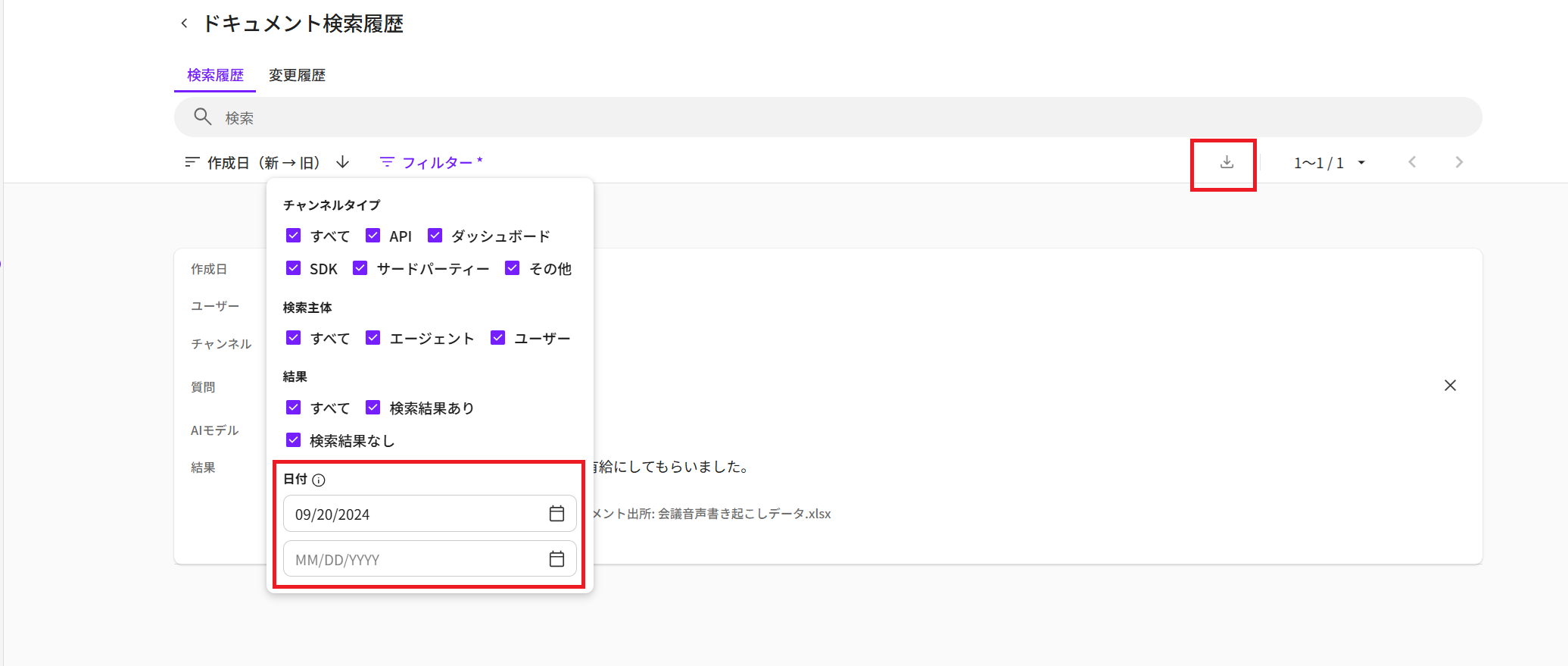
Task: Open the calendar picker for the end date
Action: 556,559
